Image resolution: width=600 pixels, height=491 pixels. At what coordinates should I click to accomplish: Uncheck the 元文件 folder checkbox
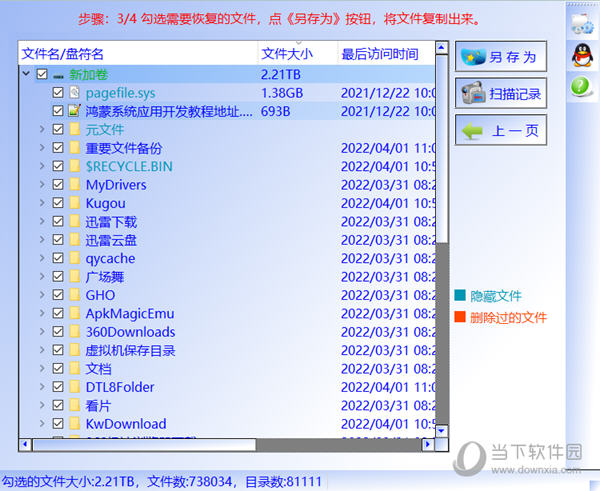58,129
